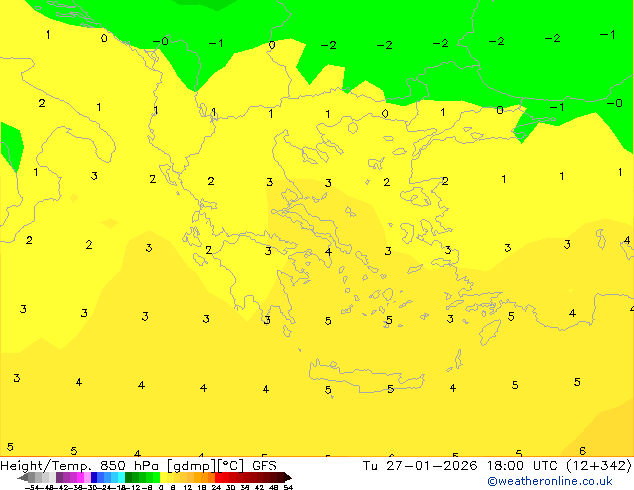
Task: Pick the bright red legend swatch
Action: pyautogui.click(x=218, y=477)
